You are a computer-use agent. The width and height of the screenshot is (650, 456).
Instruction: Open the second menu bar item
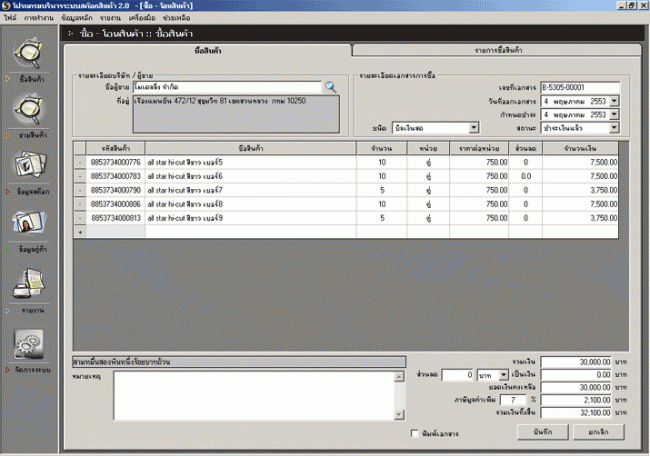39,18
